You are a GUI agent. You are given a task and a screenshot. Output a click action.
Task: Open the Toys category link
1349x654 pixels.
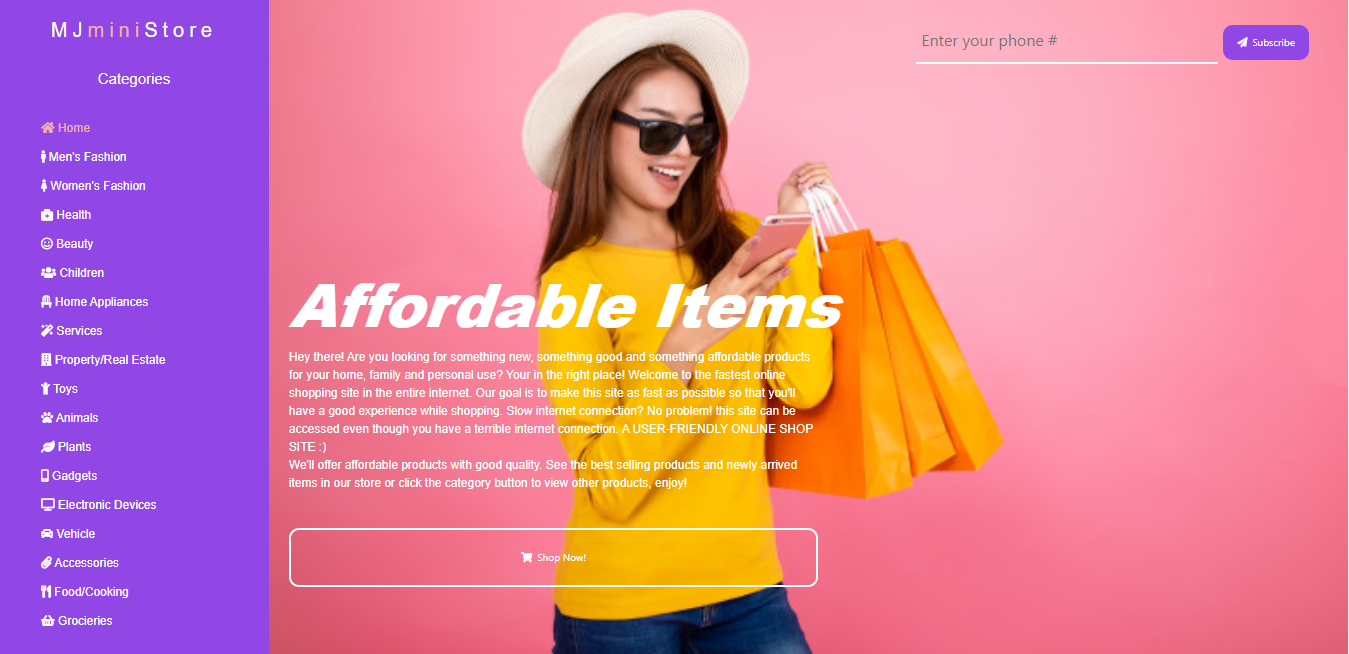click(59, 389)
